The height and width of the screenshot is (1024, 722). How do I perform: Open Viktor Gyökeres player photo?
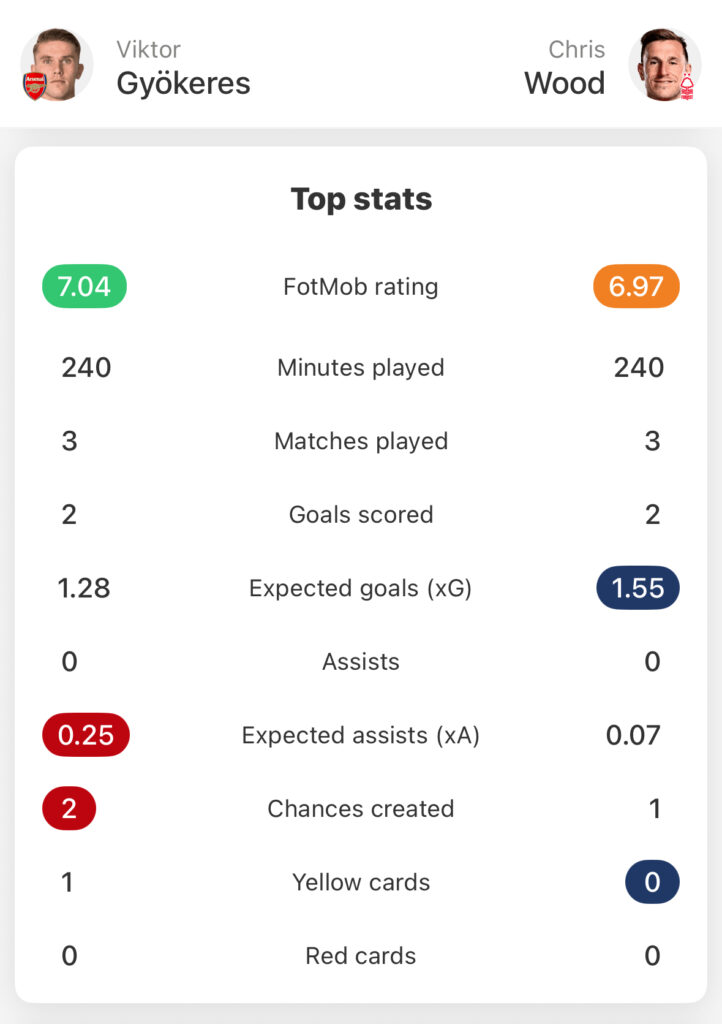57,64
